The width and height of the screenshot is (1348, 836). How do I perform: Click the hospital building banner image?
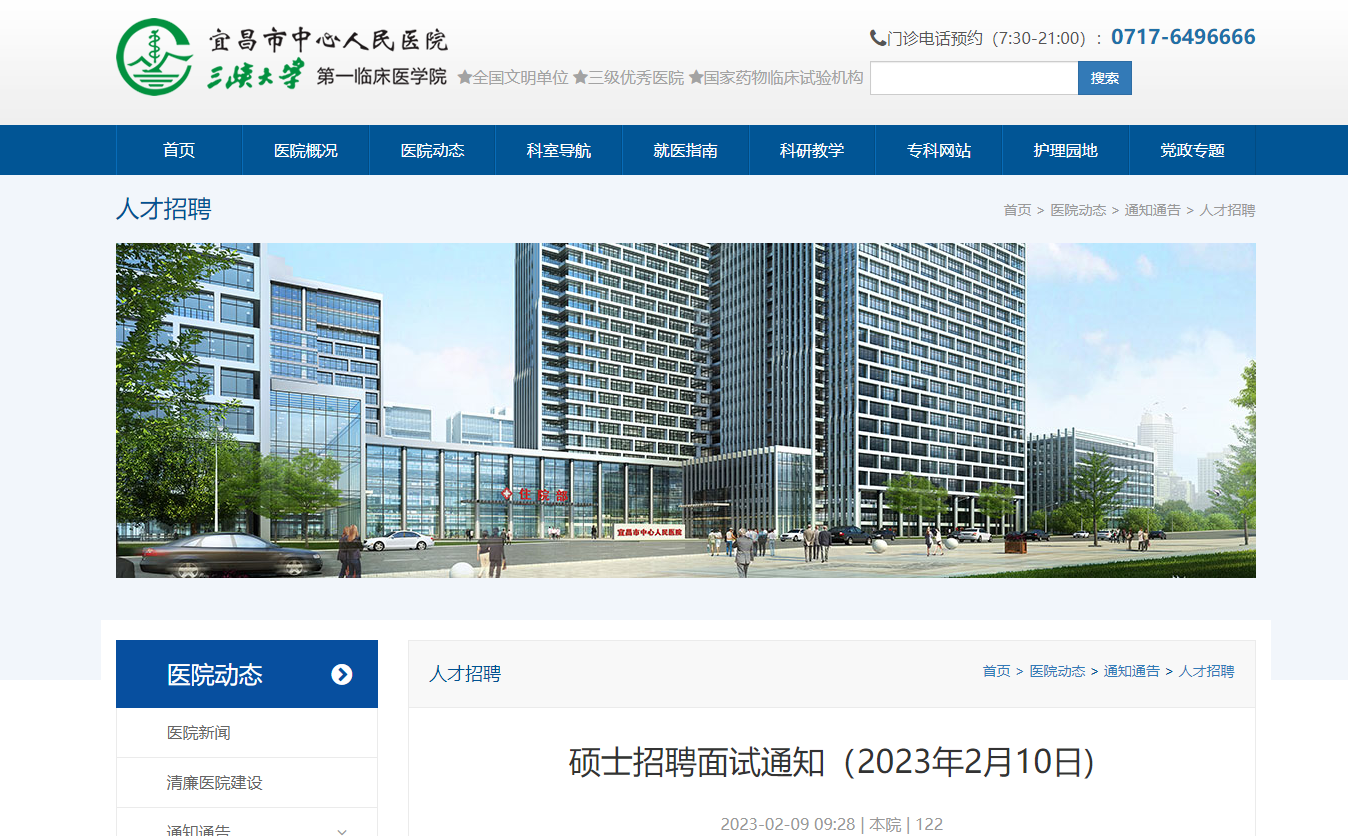point(685,410)
